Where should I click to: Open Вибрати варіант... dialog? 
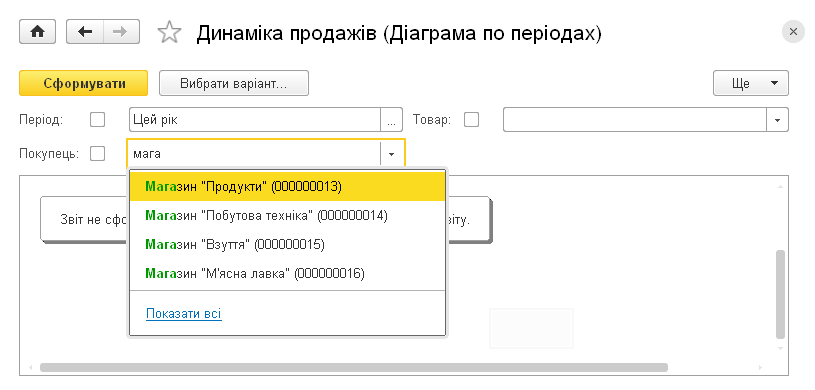tap(234, 83)
